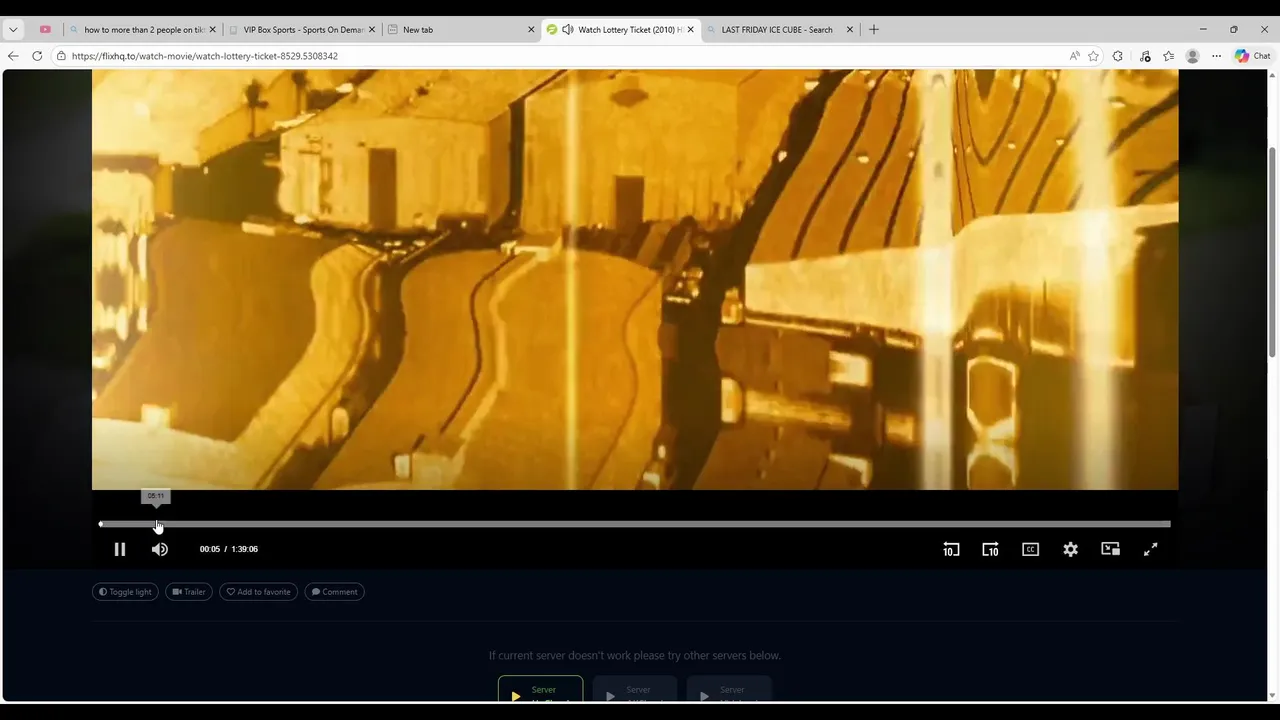The image size is (1280, 720).
Task: Click 'If current server doesn't work' text
Action: click(635, 656)
